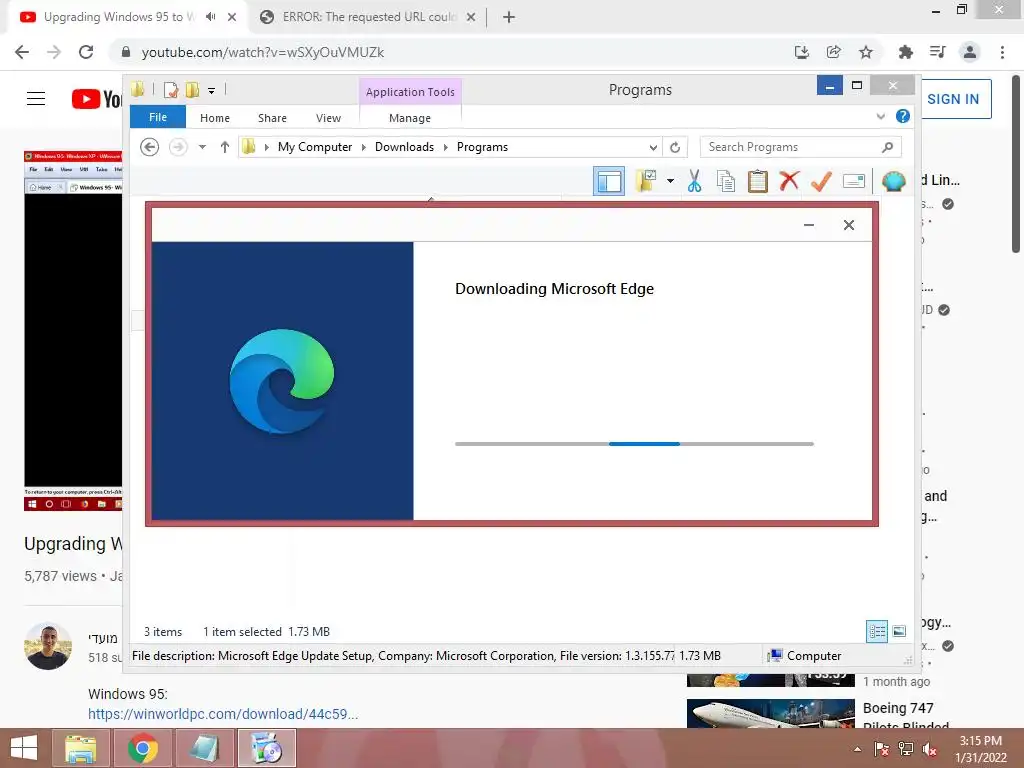
Task: Click the Copy pages icon in Explorer toolbar
Action: pos(726,181)
